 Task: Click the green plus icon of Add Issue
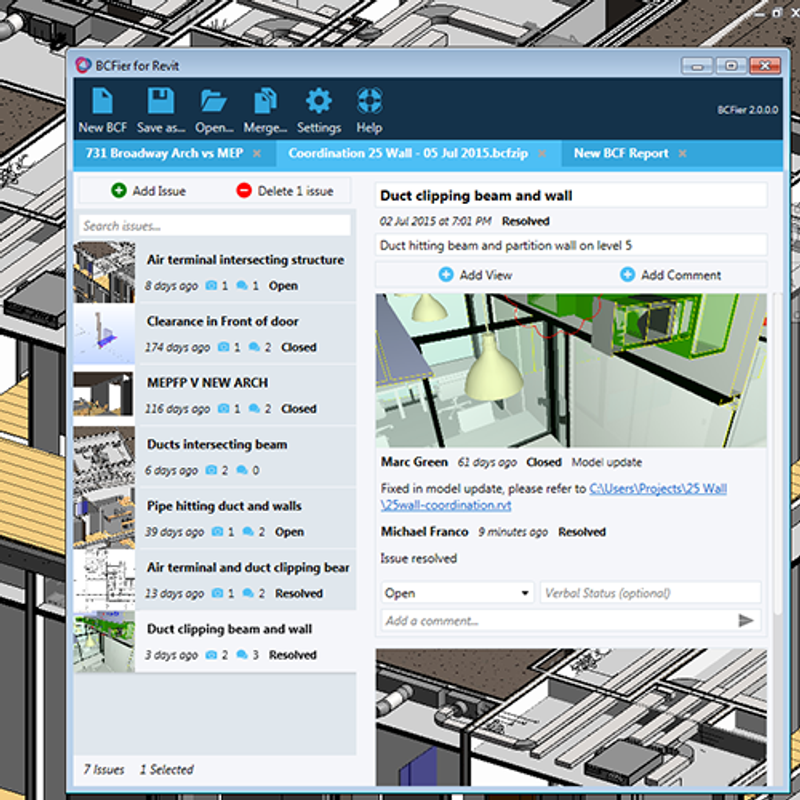(119, 191)
